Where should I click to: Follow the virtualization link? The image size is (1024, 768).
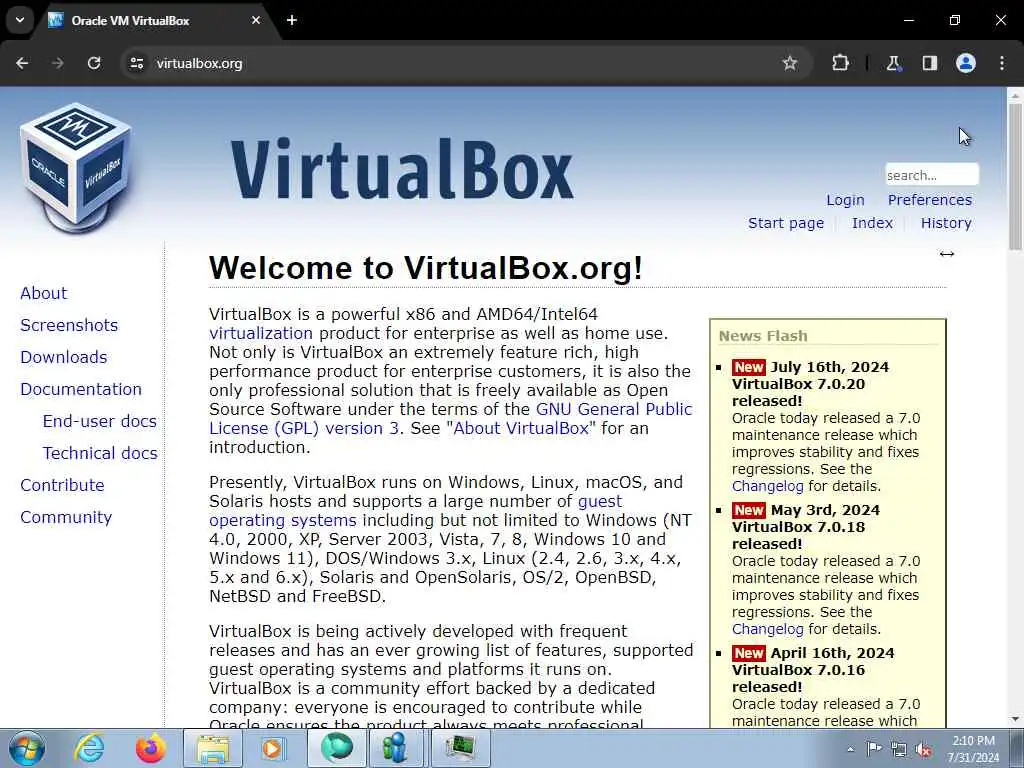261,334
